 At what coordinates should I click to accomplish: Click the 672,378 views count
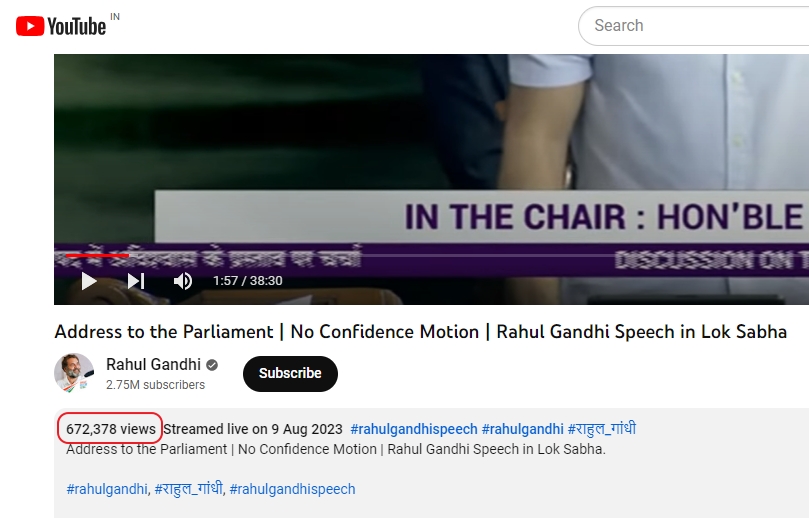(x=110, y=429)
